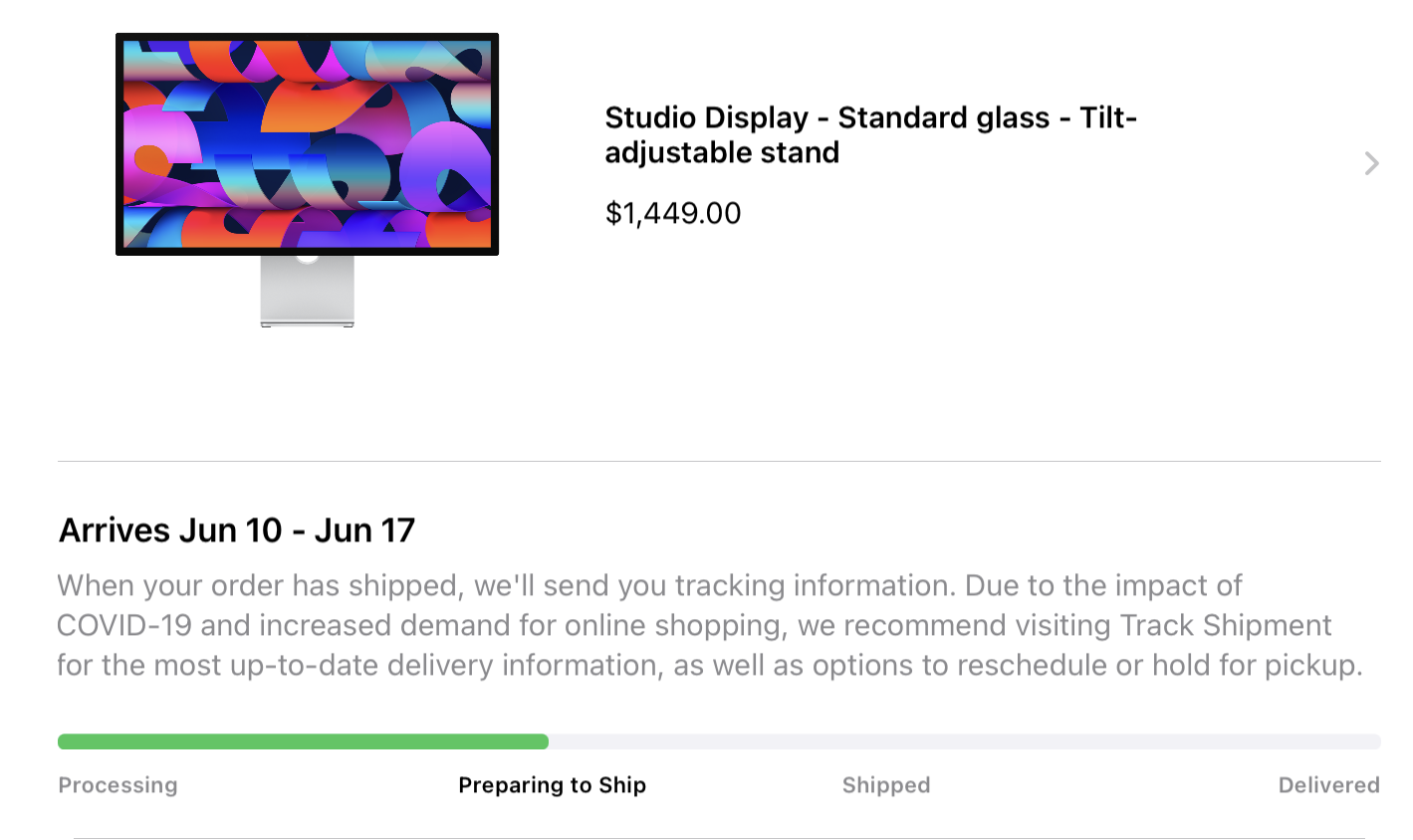Click the "Tilt-" text ending the title's first line

[x=1107, y=117]
